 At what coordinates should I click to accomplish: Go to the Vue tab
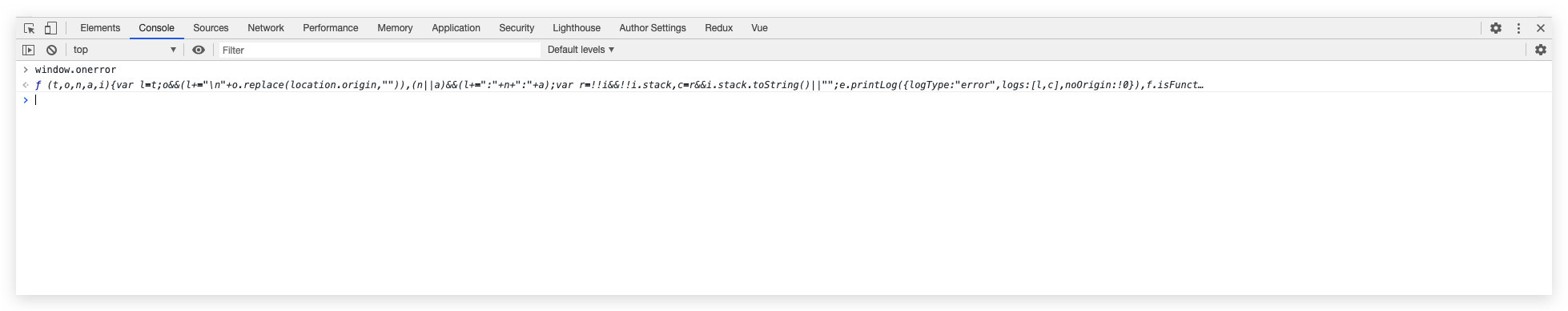(759, 28)
